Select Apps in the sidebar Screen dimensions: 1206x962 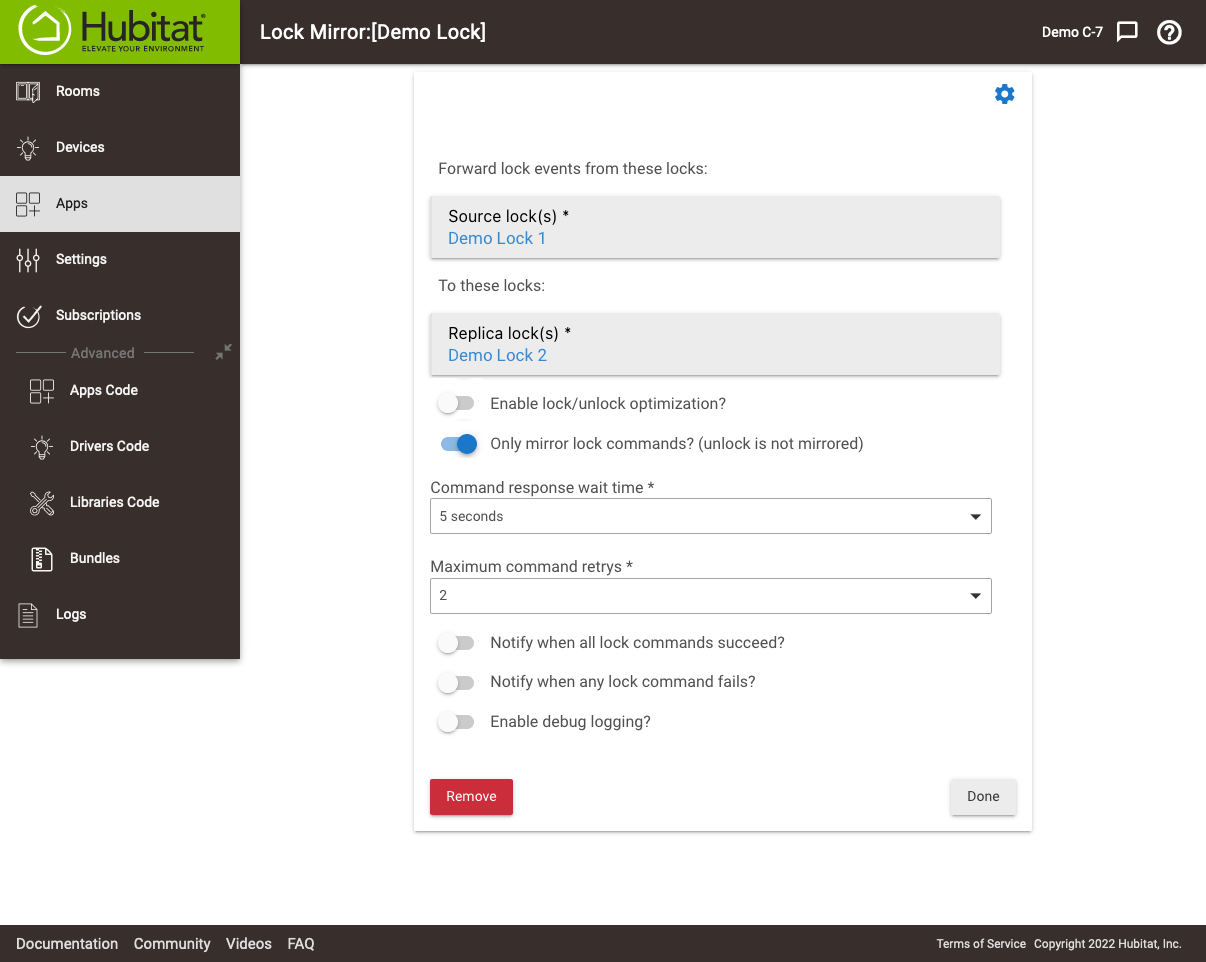pyautogui.click(x=120, y=204)
